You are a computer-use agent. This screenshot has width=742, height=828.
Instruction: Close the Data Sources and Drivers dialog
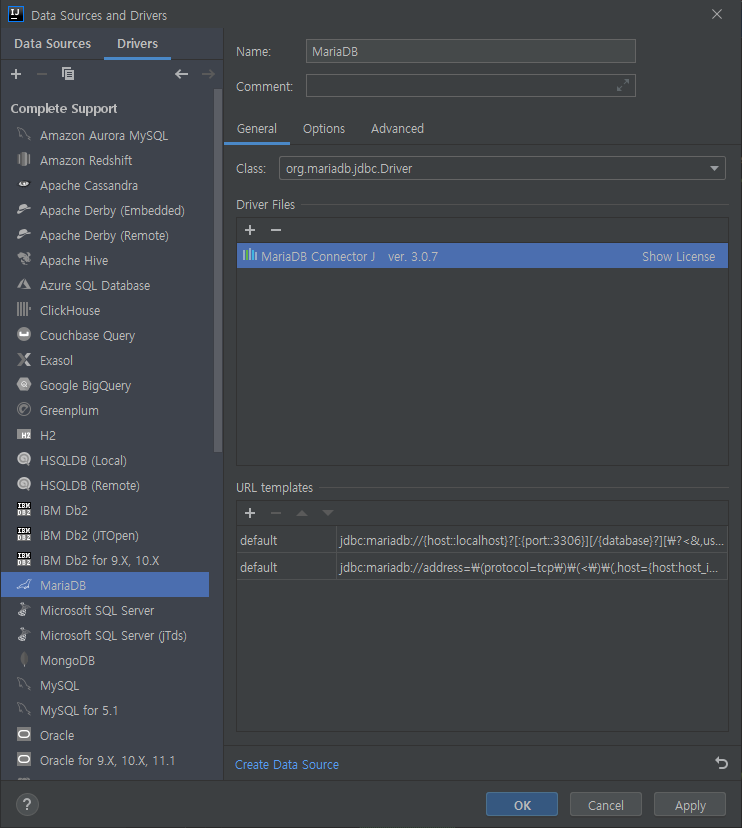716,14
